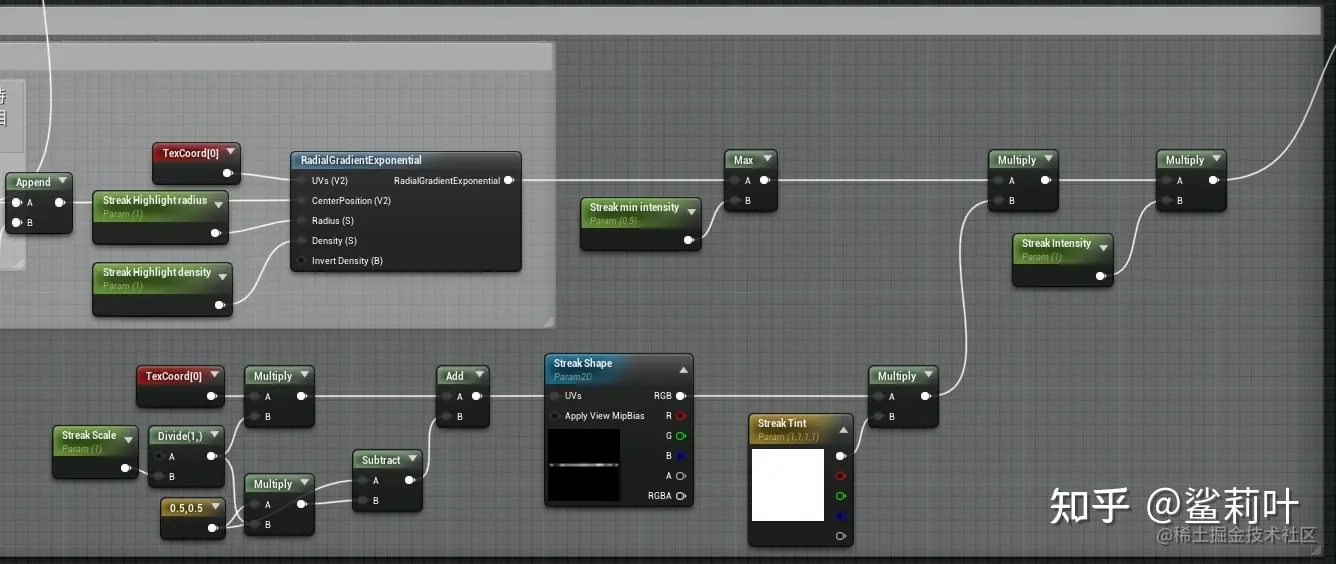Click the Streak Scale output pin
The height and width of the screenshot is (564, 1336).
(125, 468)
